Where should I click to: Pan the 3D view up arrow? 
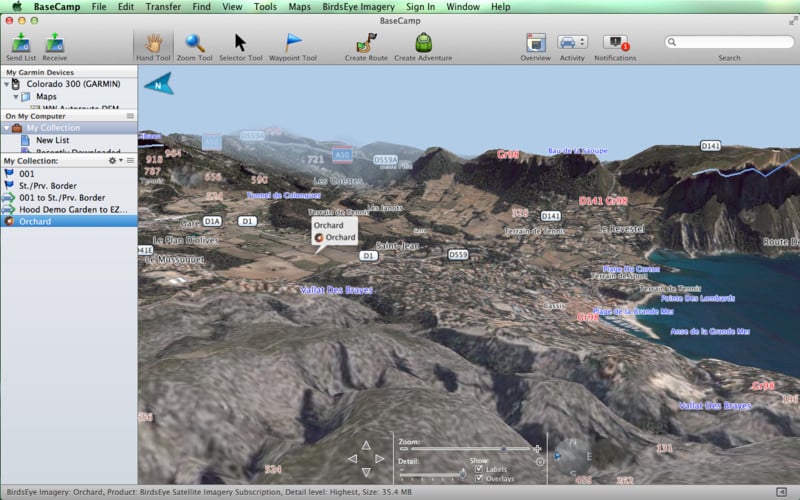click(x=366, y=445)
